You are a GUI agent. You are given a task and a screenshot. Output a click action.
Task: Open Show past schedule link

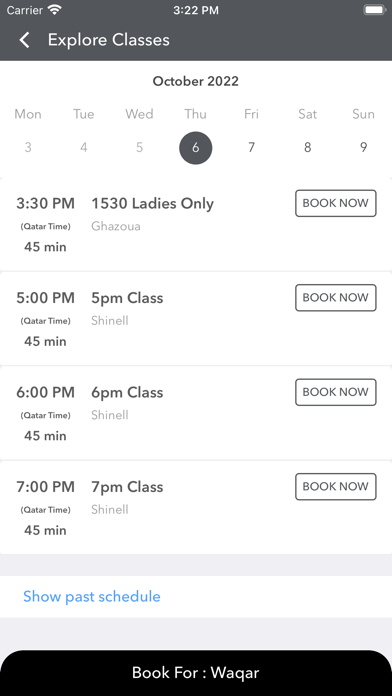92,597
